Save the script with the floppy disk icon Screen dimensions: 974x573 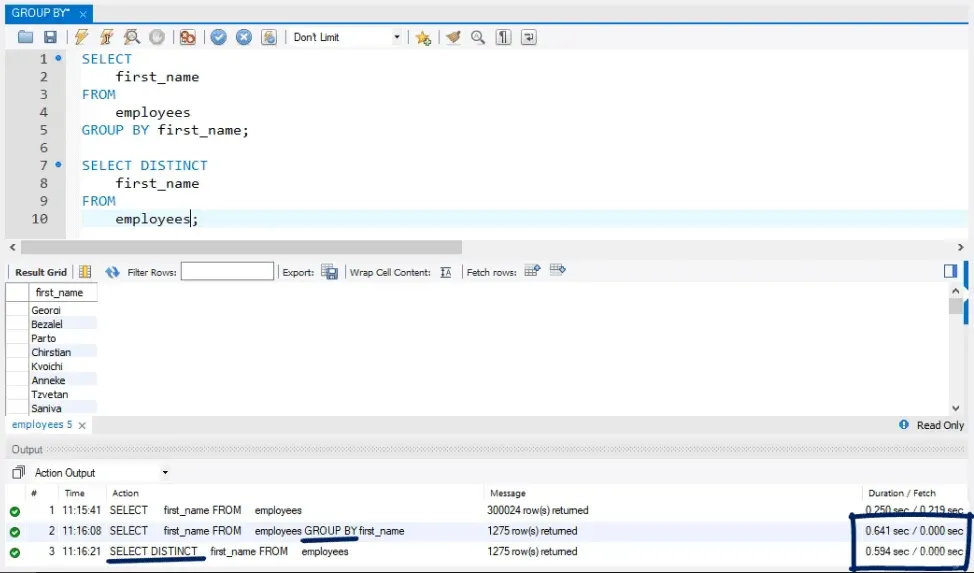(x=50, y=37)
